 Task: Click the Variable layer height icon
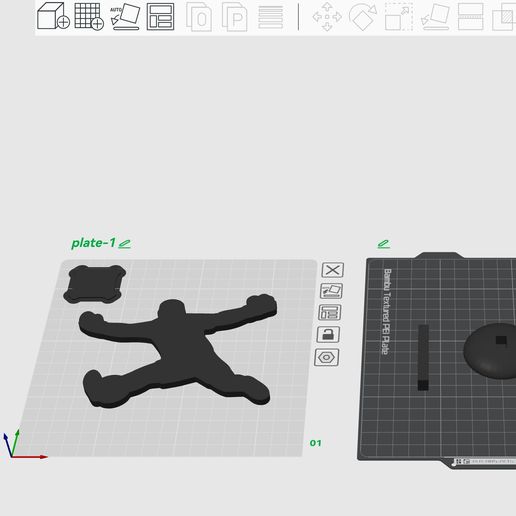(271, 17)
